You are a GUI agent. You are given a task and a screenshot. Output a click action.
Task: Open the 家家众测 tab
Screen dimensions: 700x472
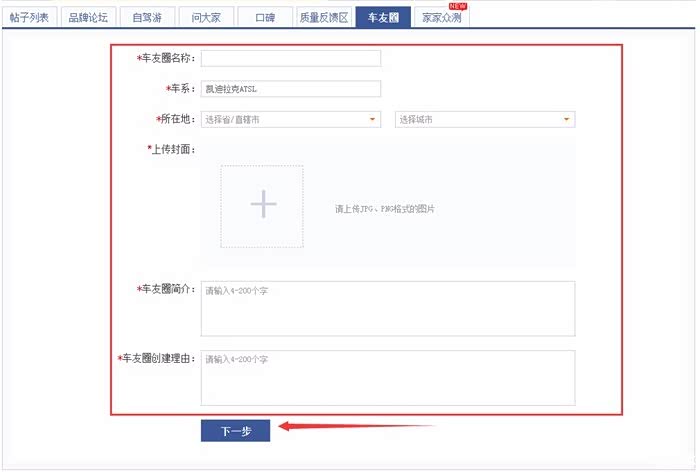click(x=441, y=18)
